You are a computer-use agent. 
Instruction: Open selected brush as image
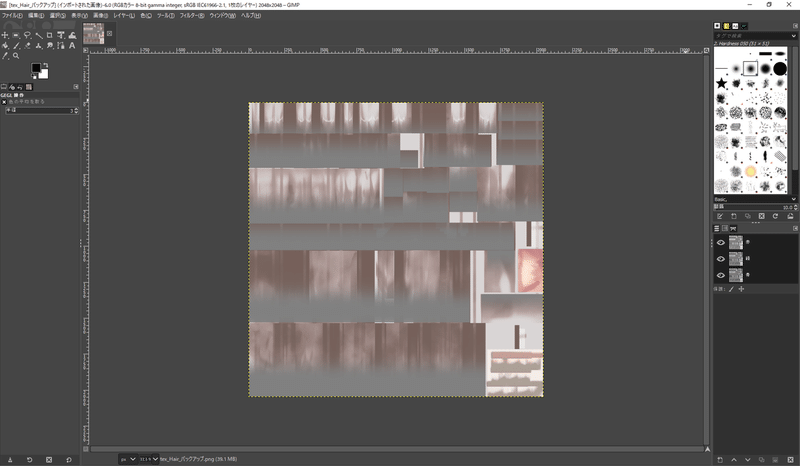[x=790, y=216]
